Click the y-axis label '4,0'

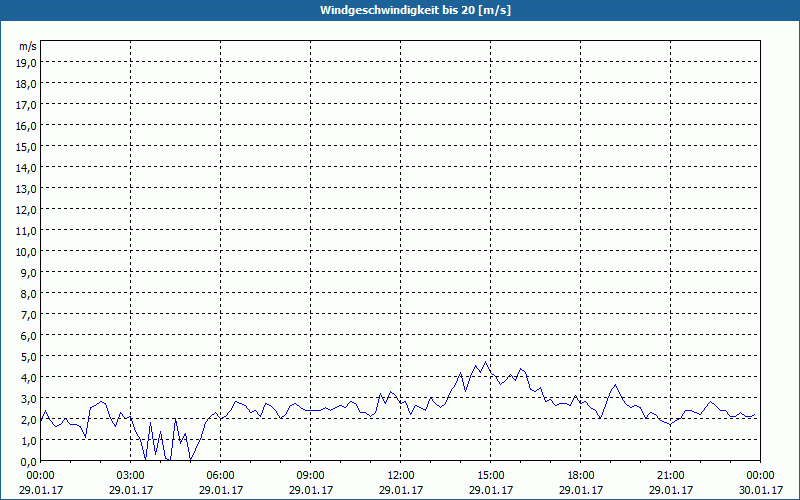(x=30, y=378)
